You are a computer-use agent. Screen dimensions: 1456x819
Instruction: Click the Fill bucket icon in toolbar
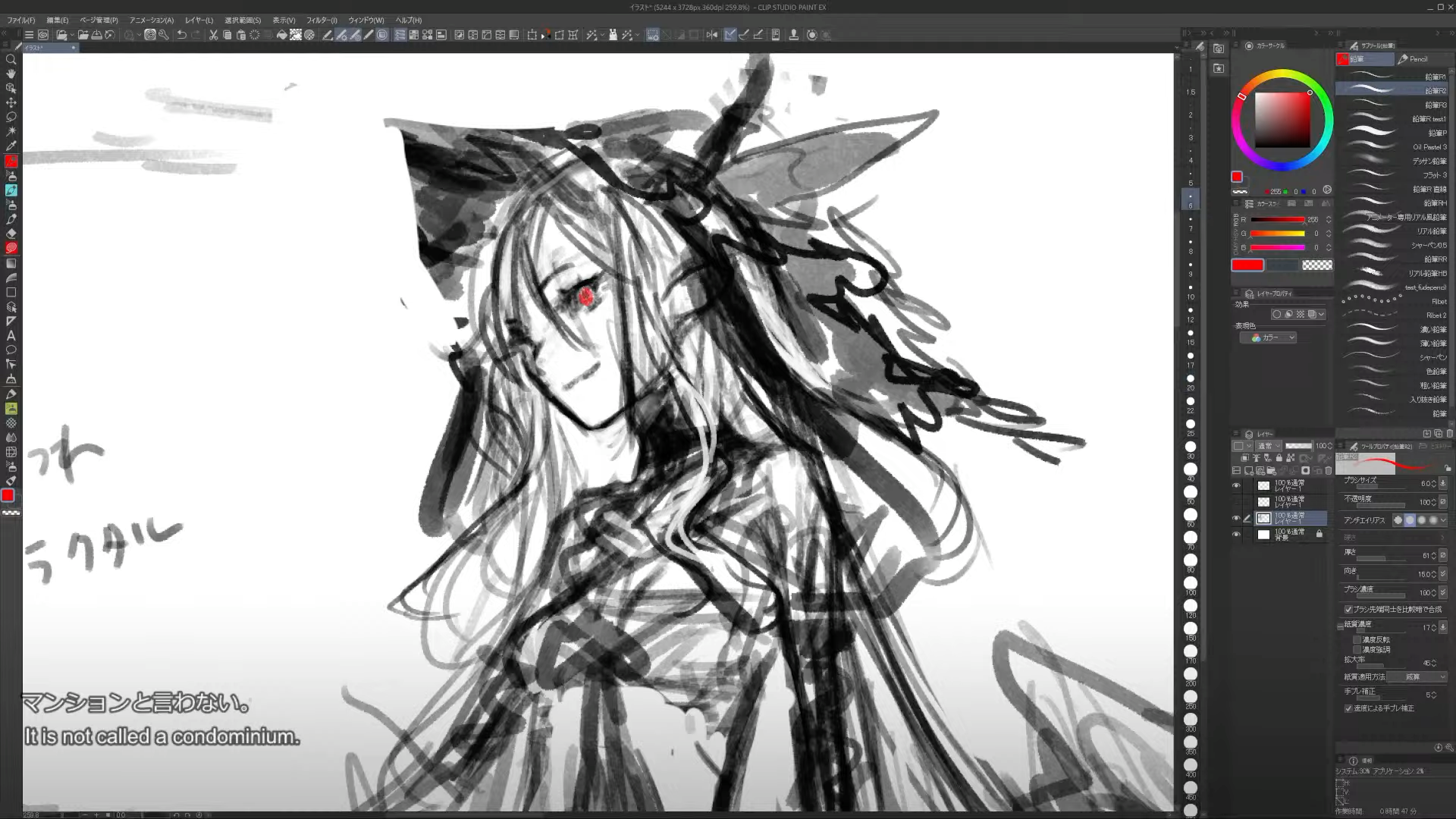click(281, 35)
